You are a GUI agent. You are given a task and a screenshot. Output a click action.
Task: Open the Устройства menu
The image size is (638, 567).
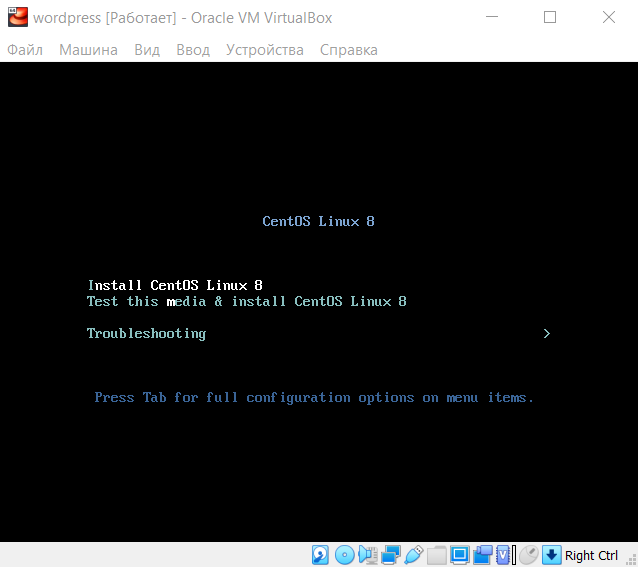coord(265,50)
